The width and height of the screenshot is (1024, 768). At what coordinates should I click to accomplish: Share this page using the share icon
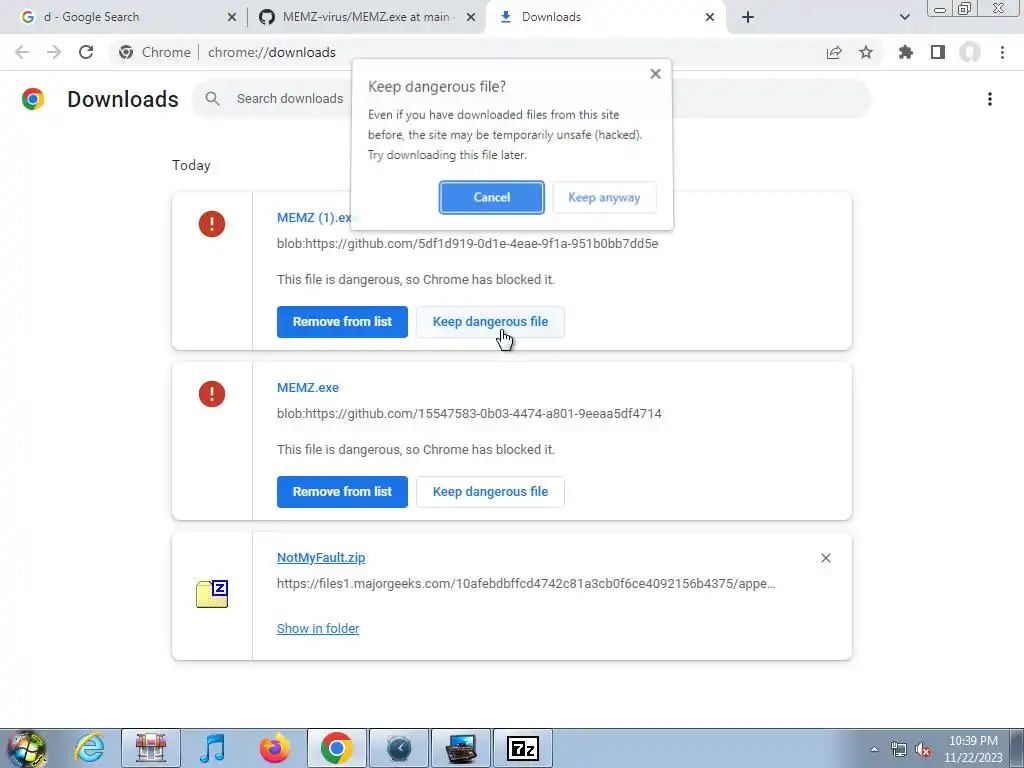834,52
